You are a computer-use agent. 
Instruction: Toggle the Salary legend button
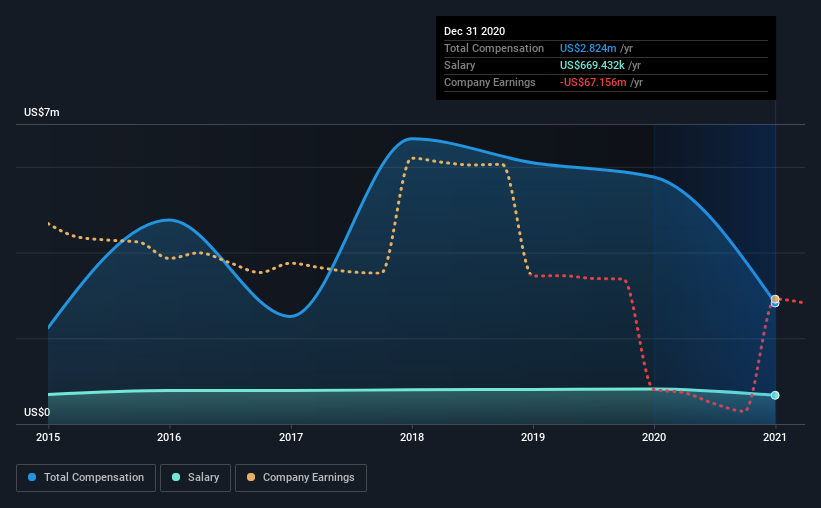(x=195, y=478)
